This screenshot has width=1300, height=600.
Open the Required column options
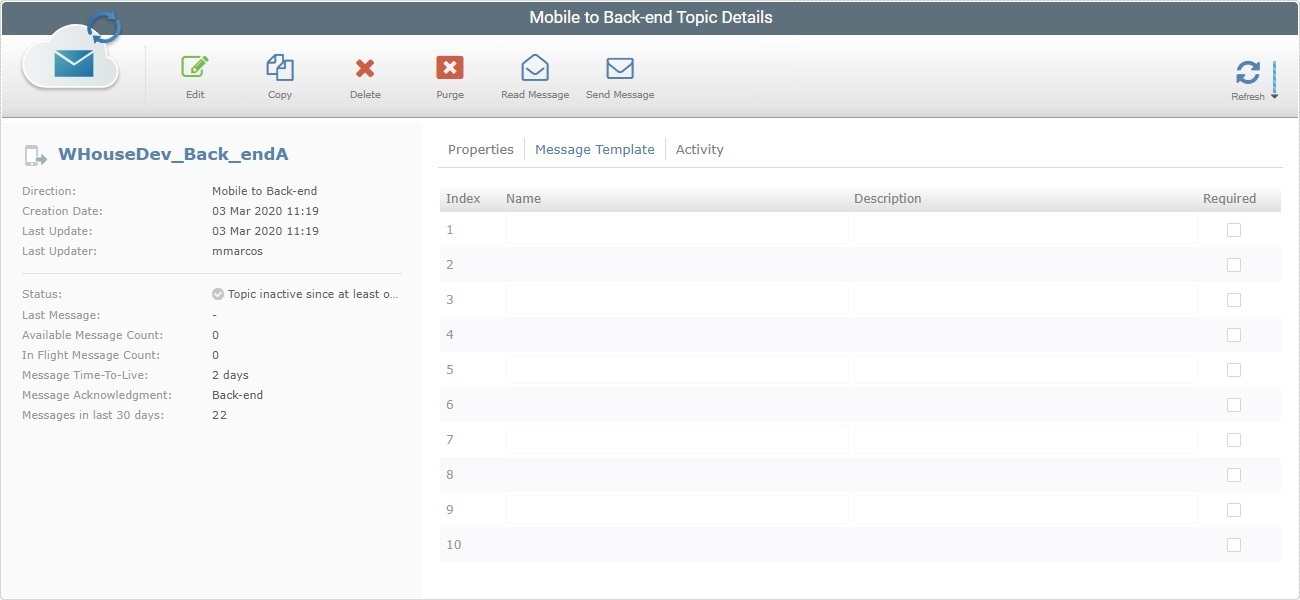pos(1228,198)
